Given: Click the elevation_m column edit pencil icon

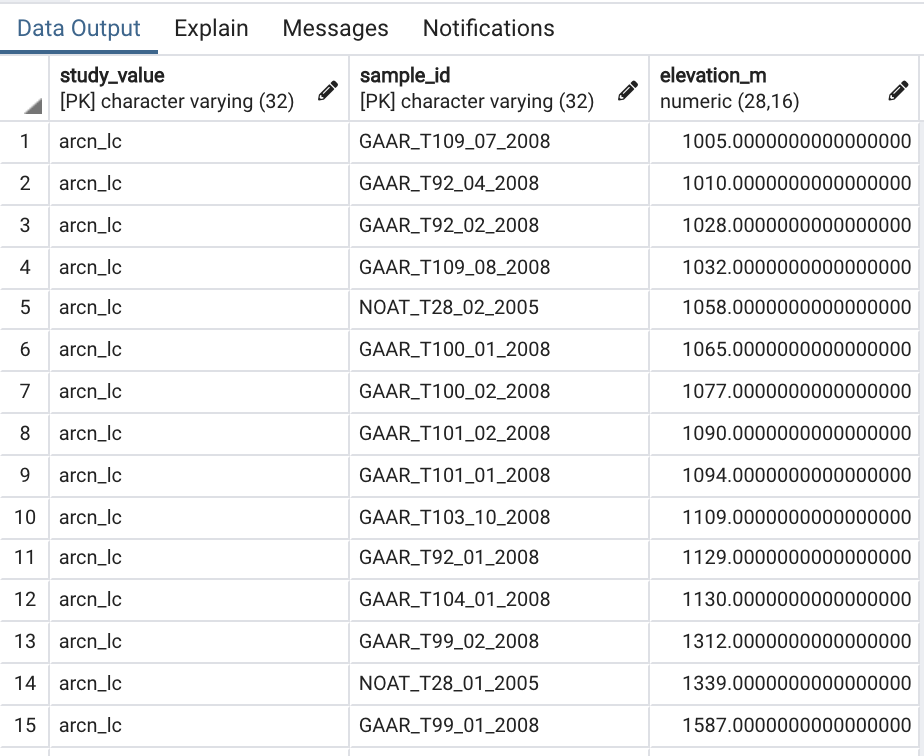Looking at the screenshot, I should pyautogui.click(x=898, y=91).
